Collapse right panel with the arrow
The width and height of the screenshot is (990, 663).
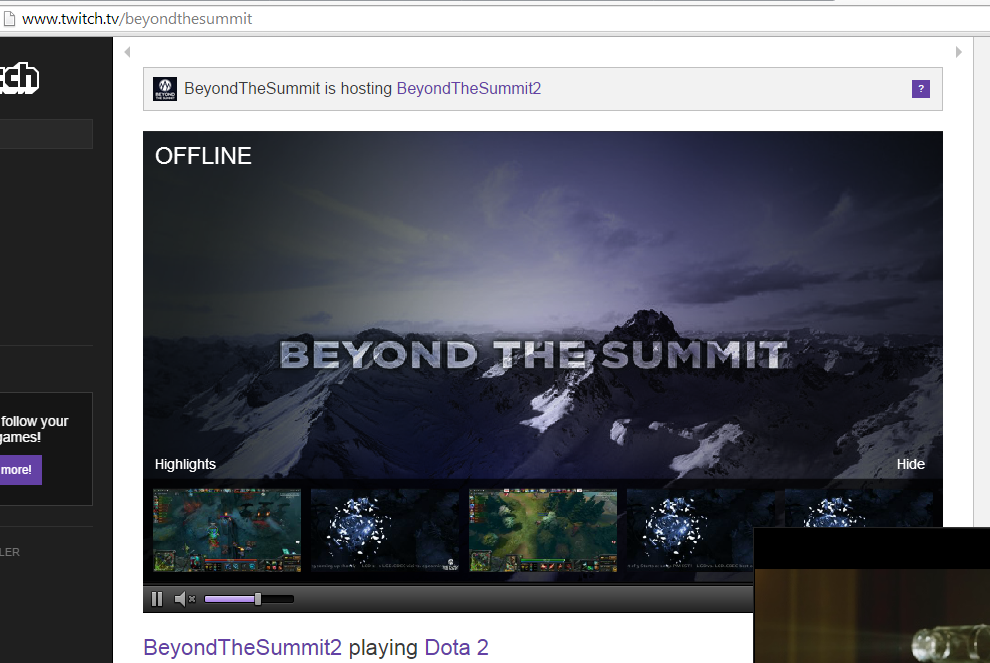coord(958,52)
